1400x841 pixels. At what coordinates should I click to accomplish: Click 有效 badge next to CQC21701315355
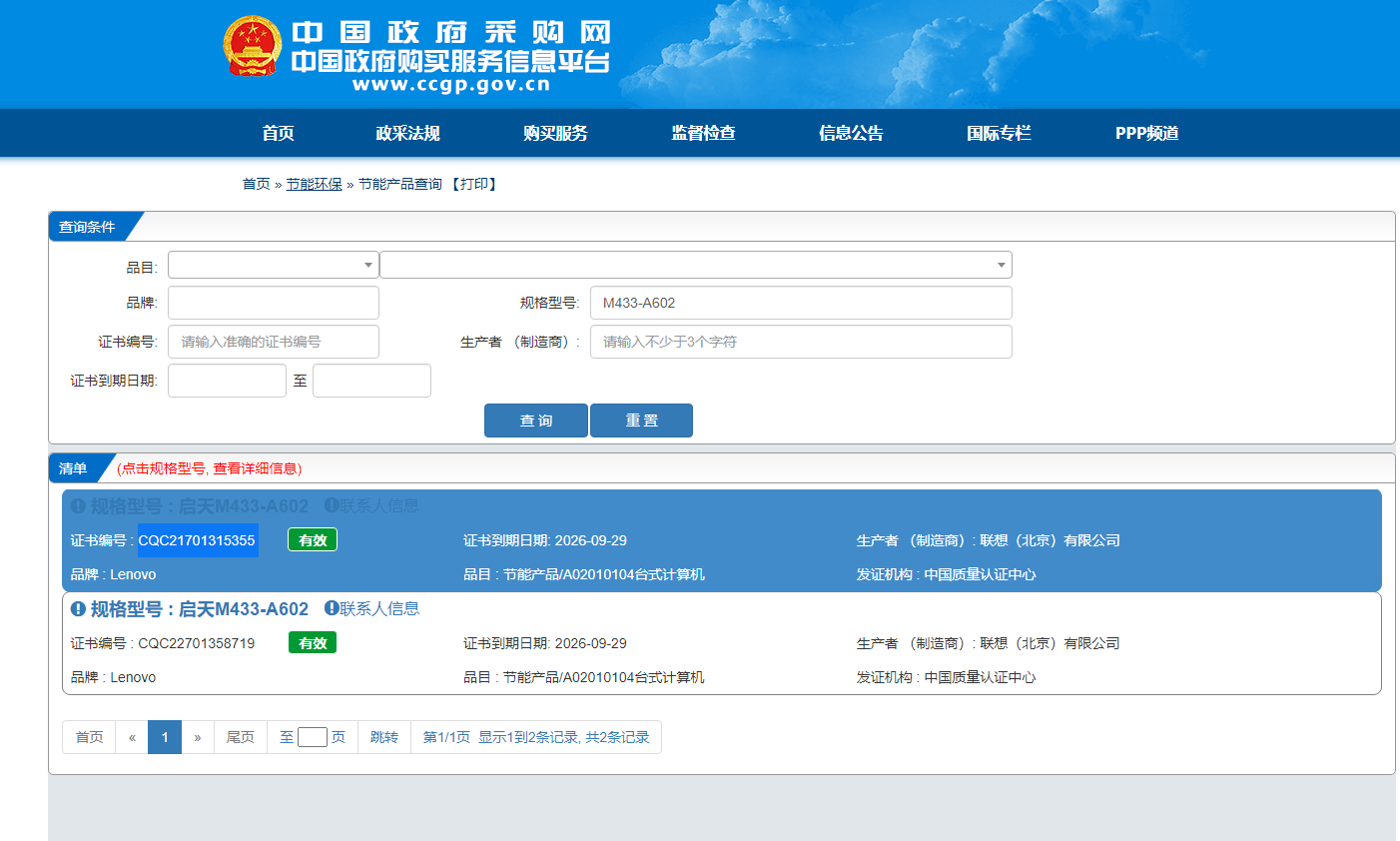click(313, 540)
